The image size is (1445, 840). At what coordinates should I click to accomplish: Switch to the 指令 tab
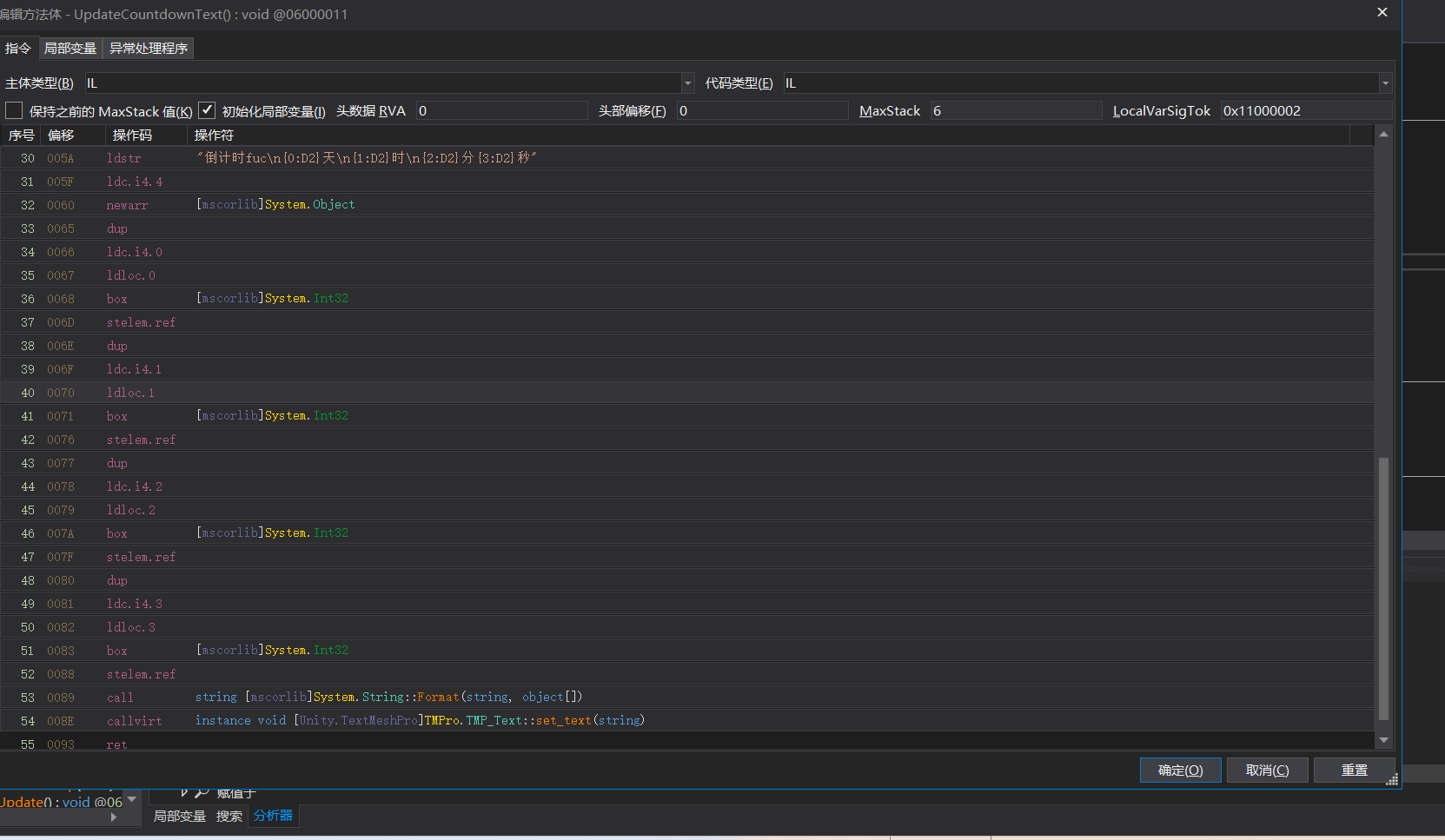pyautogui.click(x=18, y=49)
